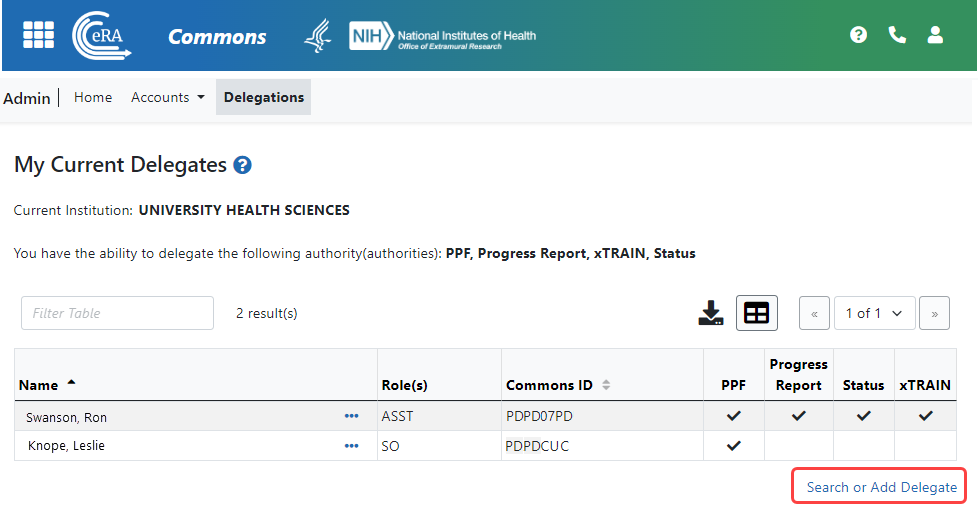The width and height of the screenshot is (978, 507).
Task: Open help from header question mark icon
Action: tap(858, 35)
